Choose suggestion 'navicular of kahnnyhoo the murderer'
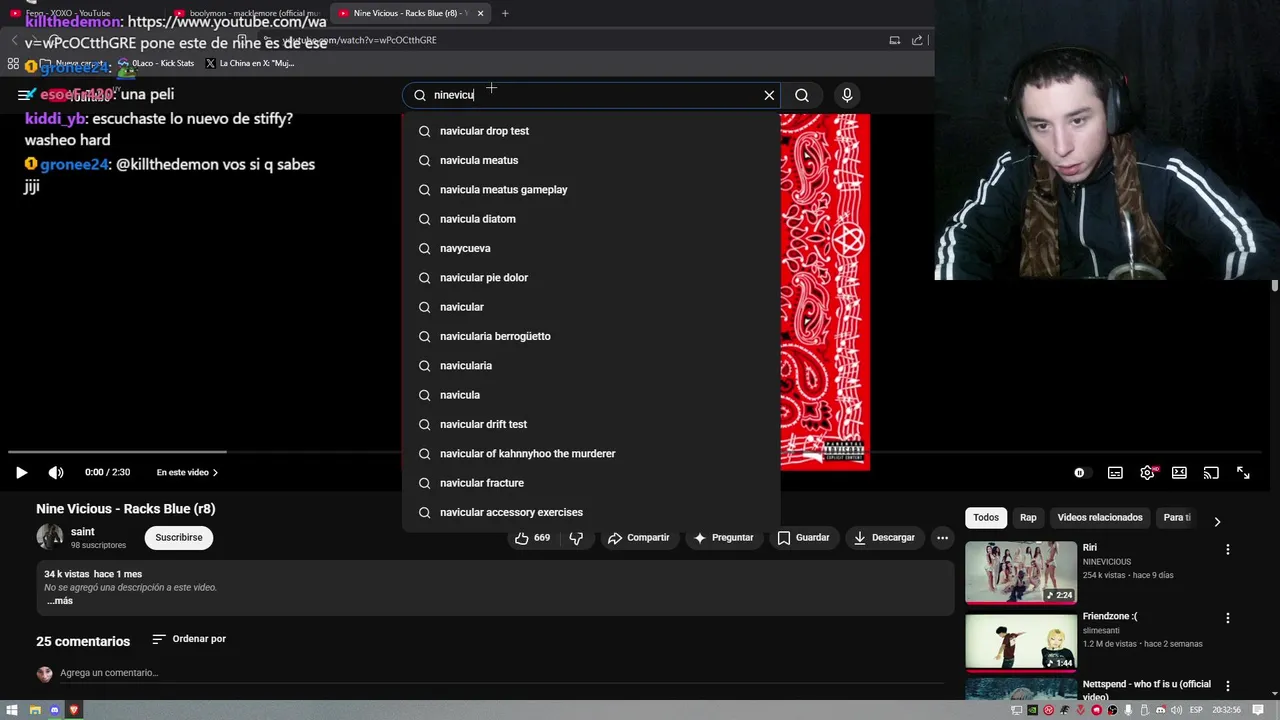The image size is (1280, 720). (590, 454)
